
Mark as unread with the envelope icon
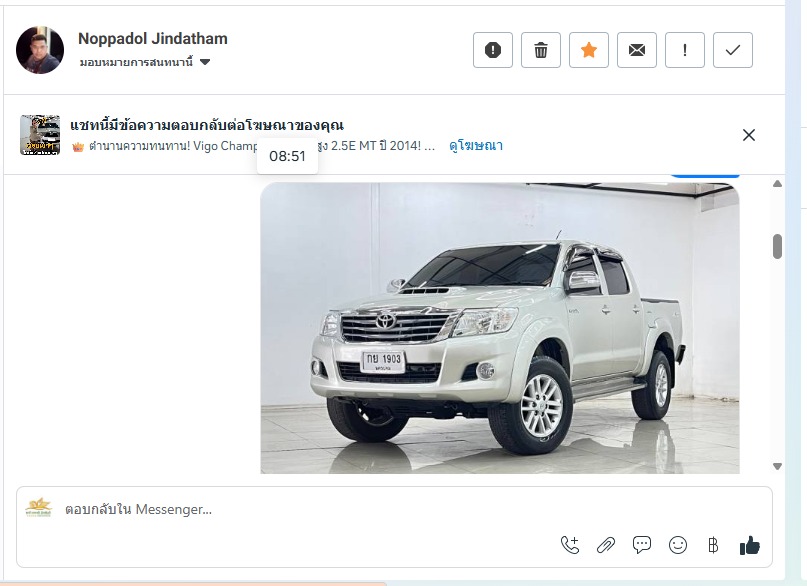click(x=637, y=50)
